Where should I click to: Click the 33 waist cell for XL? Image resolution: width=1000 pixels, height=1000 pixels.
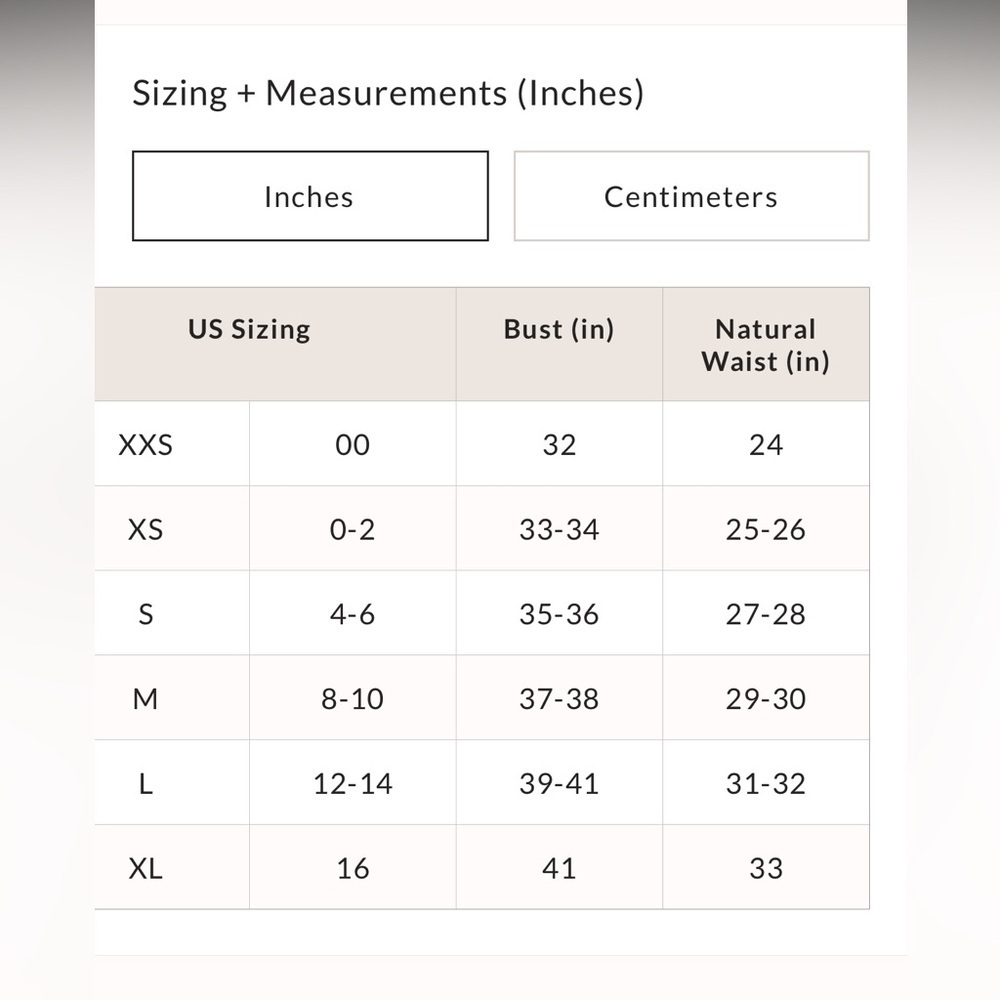(x=766, y=869)
